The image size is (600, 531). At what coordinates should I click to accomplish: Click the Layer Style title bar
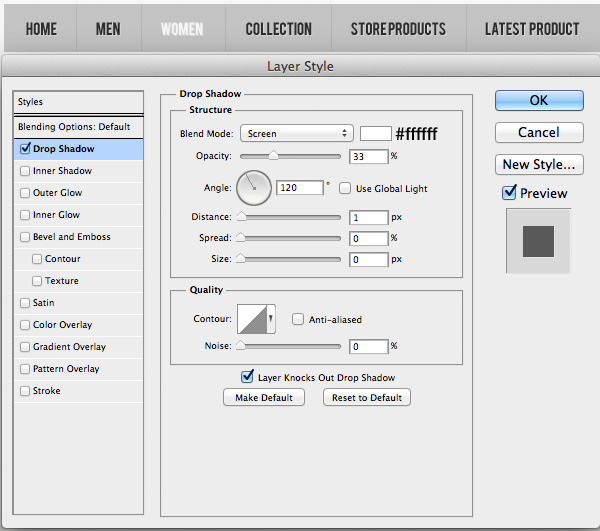click(300, 66)
